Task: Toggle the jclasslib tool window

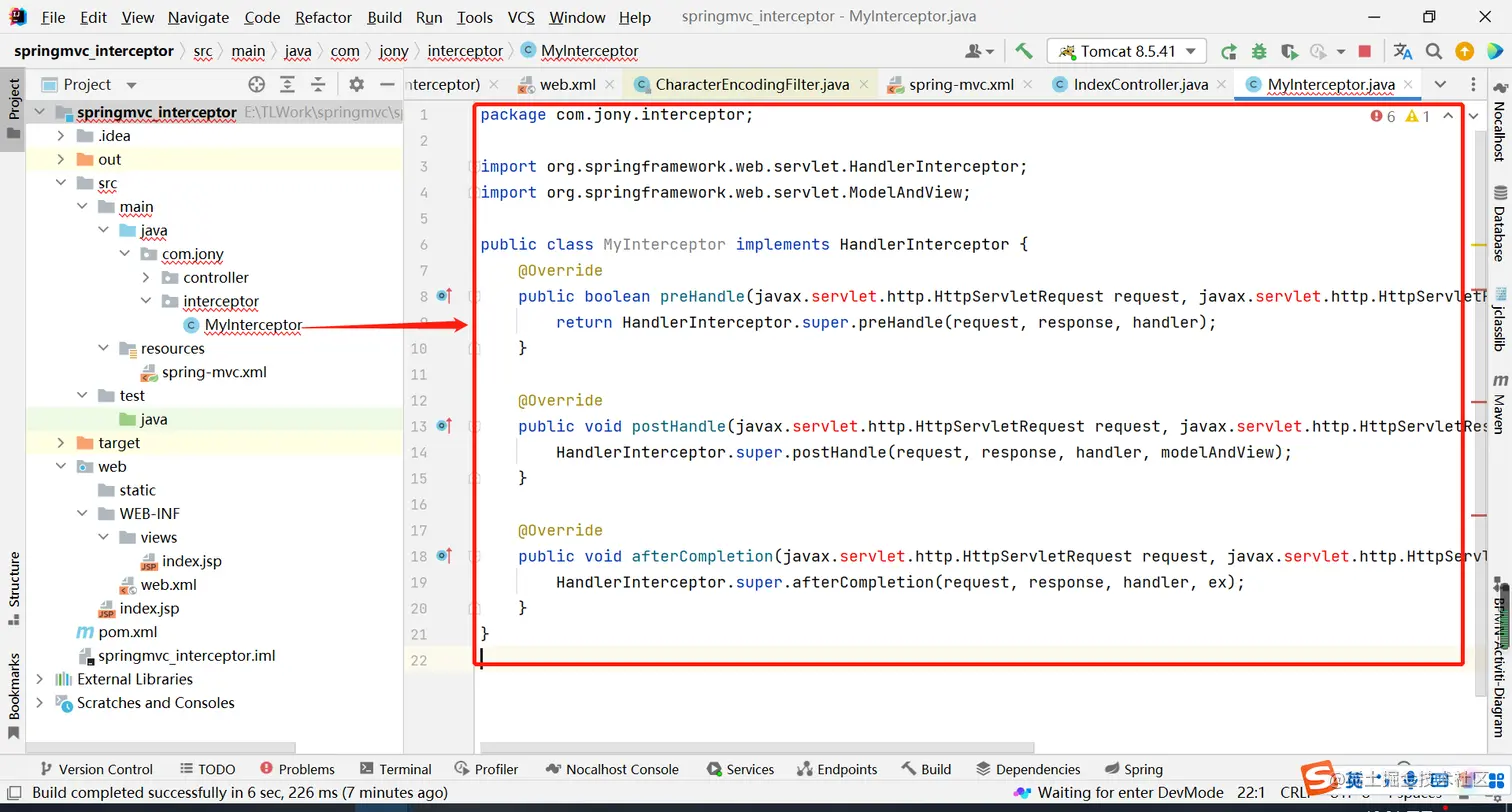Action: click(1499, 319)
